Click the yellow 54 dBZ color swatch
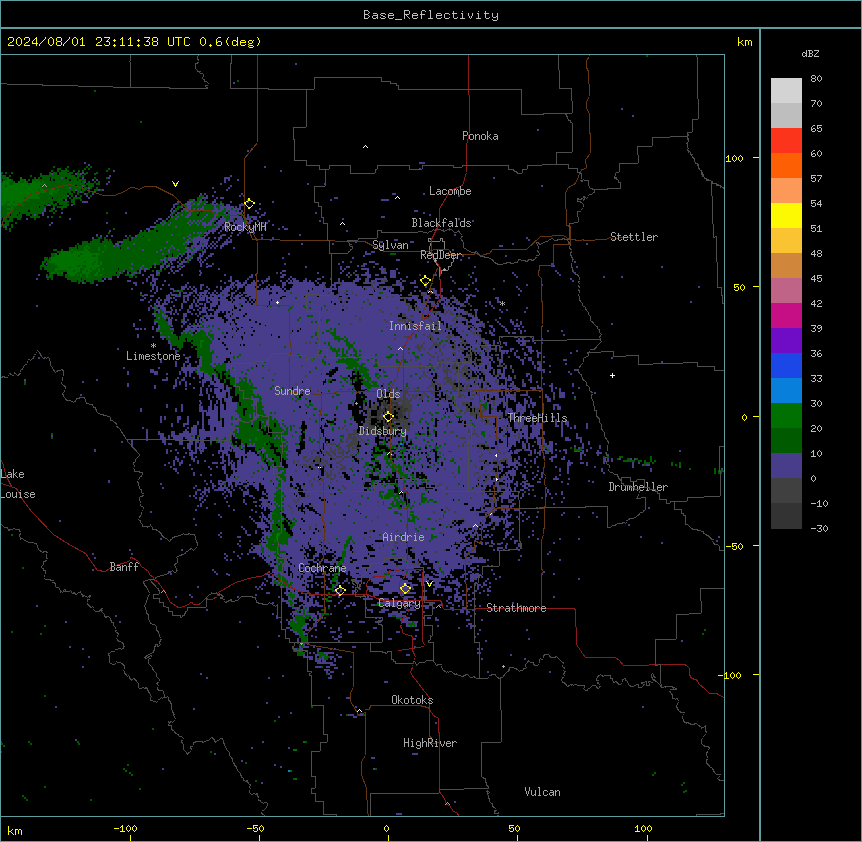 (786, 215)
